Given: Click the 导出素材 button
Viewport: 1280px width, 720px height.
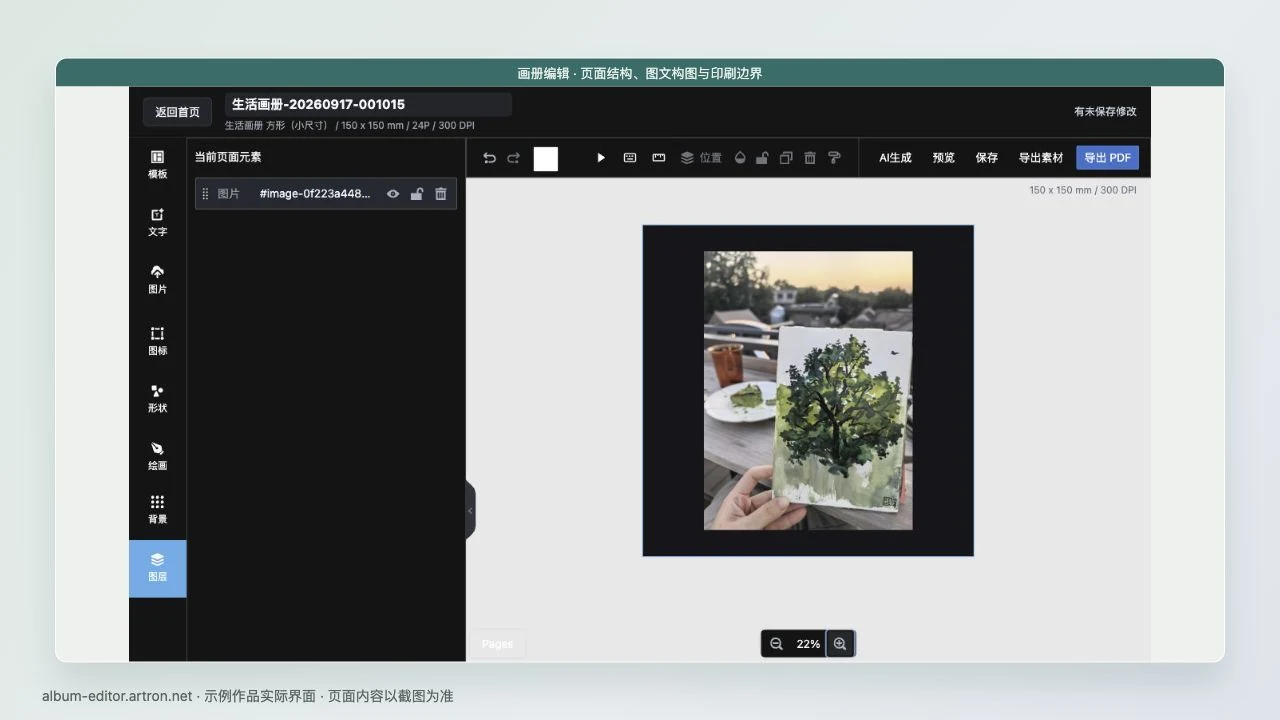Looking at the screenshot, I should (1041, 158).
